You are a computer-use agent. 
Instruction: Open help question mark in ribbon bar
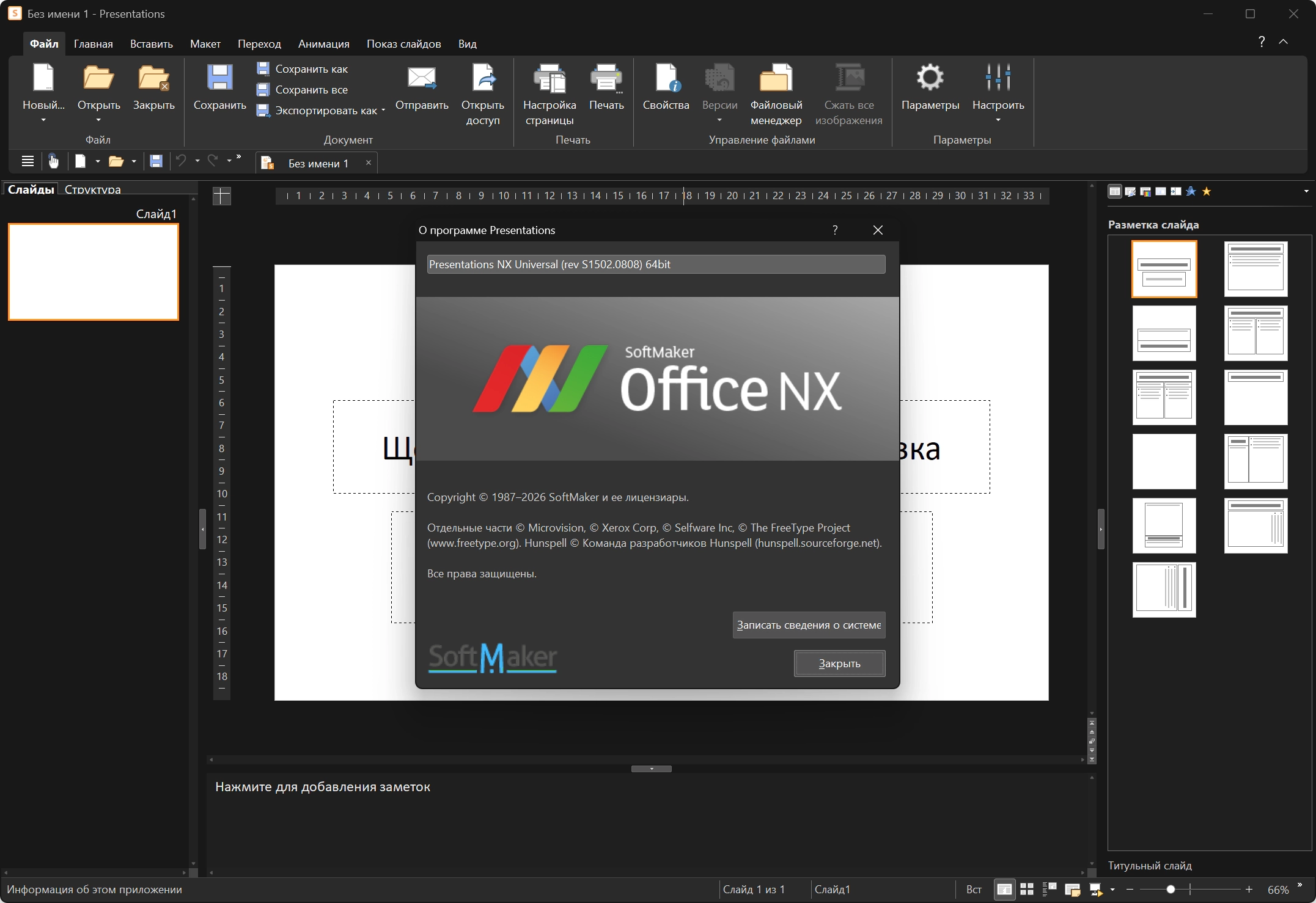point(1262,42)
